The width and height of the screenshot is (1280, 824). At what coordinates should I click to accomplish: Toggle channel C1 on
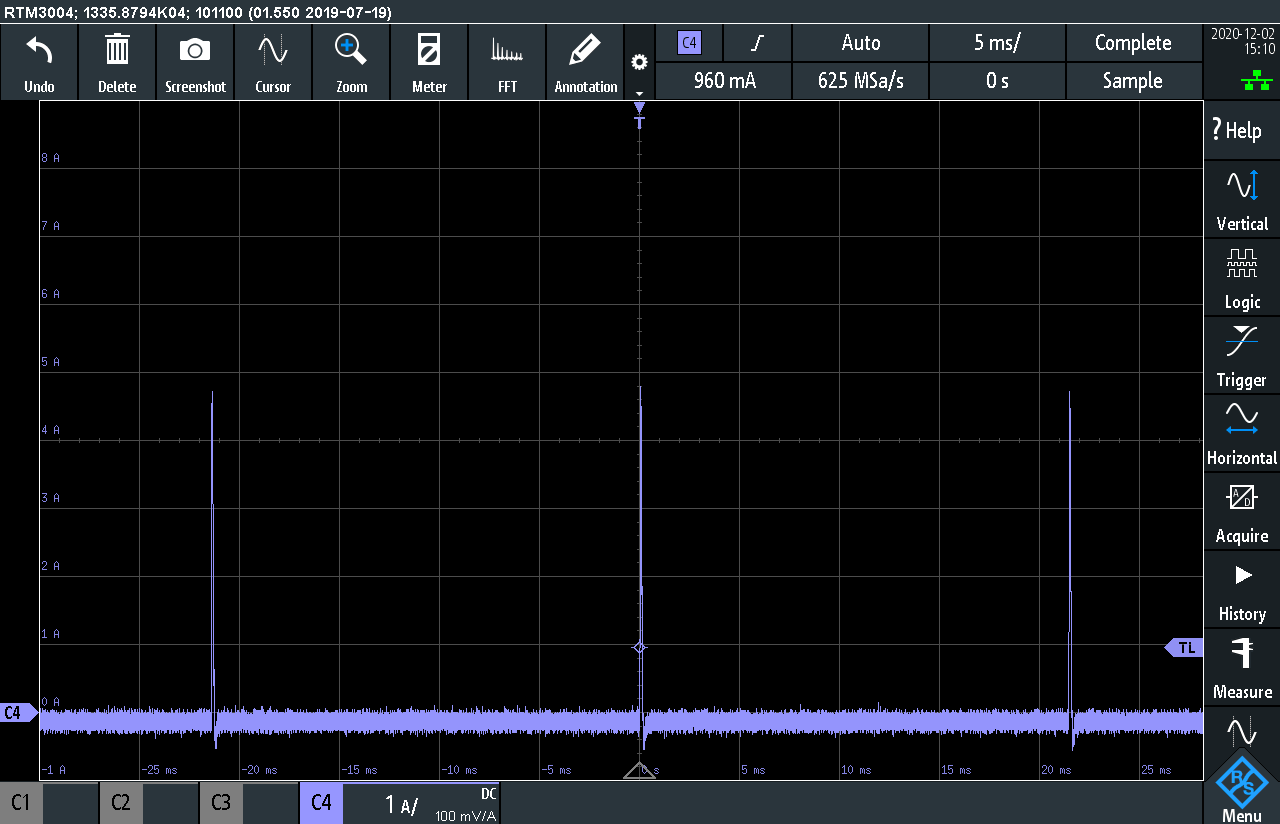[x=20, y=803]
